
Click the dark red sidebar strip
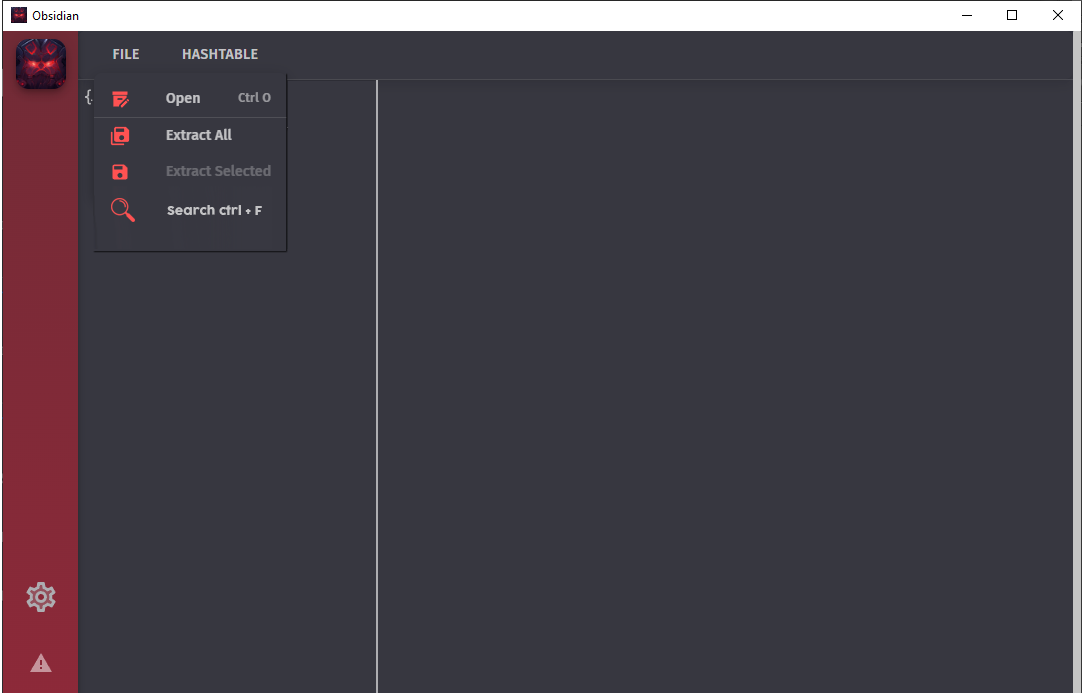[40, 350]
